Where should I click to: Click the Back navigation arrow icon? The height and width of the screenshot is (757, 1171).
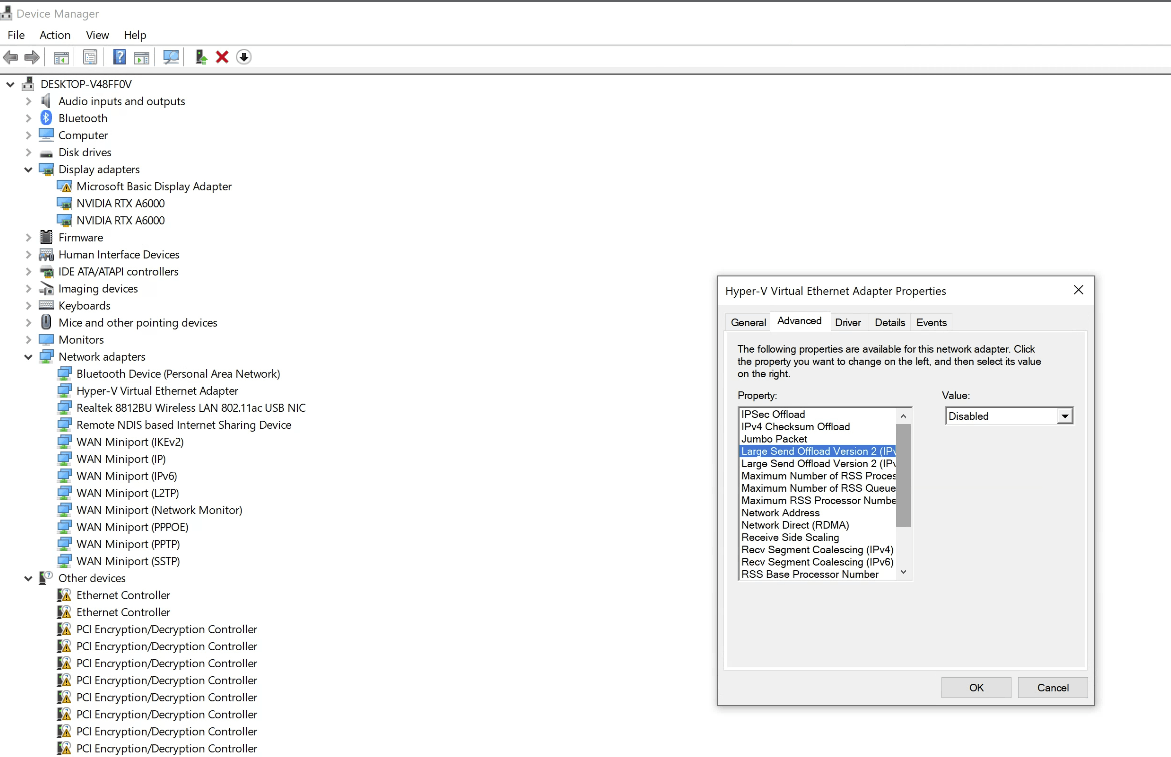pos(10,57)
